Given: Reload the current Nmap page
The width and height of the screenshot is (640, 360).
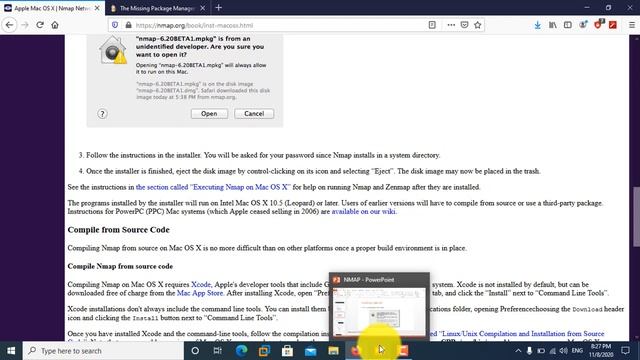Looking at the screenshot, I should (x=40, y=25).
